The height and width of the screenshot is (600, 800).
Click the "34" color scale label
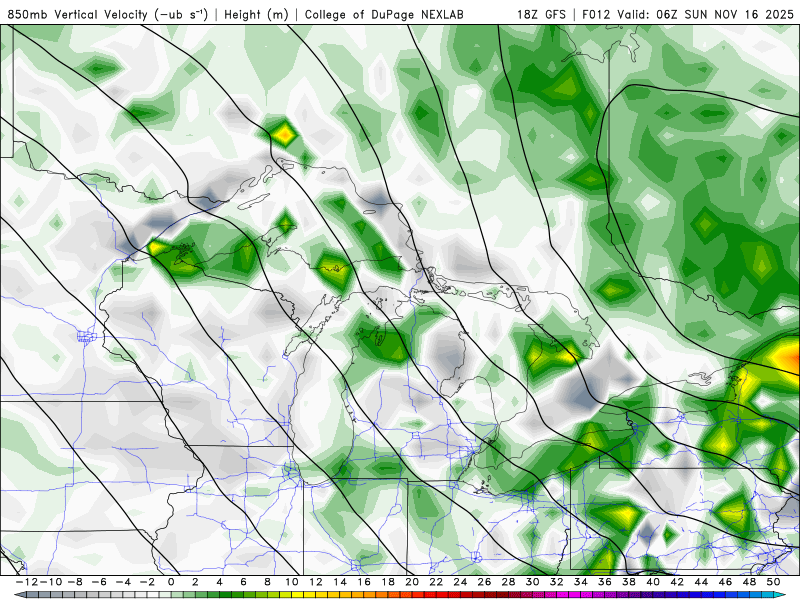pos(581,582)
